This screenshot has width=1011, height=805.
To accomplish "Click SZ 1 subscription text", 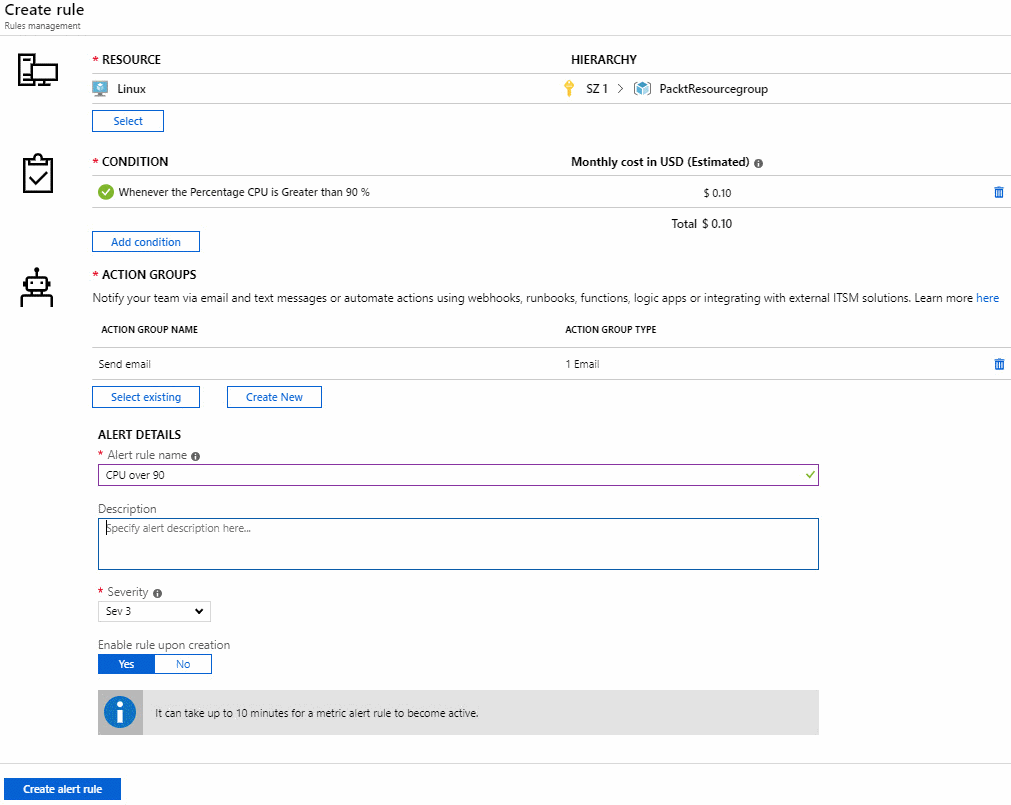I will click(597, 89).
